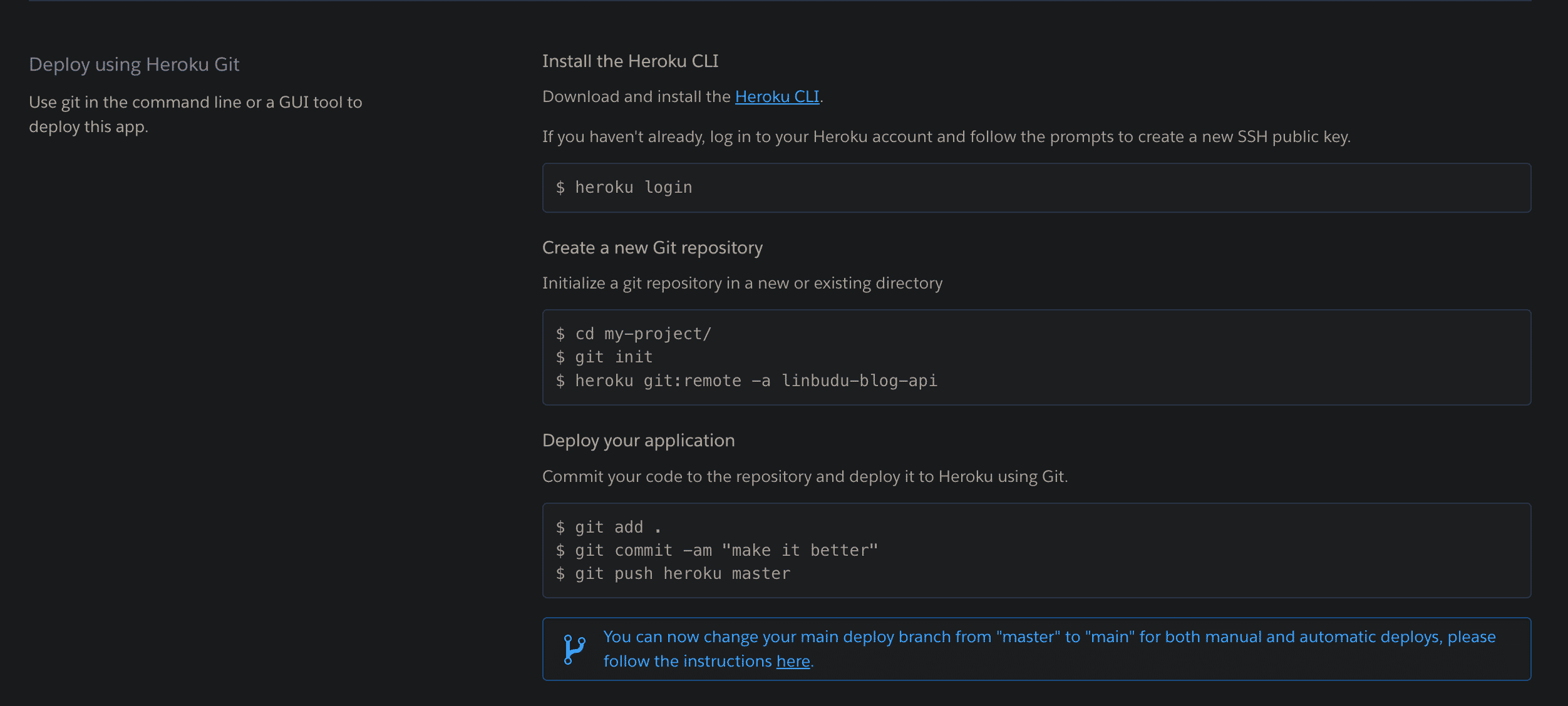This screenshot has height=706, width=1568.
Task: Click the "git add ." command line
Action: click(609, 528)
